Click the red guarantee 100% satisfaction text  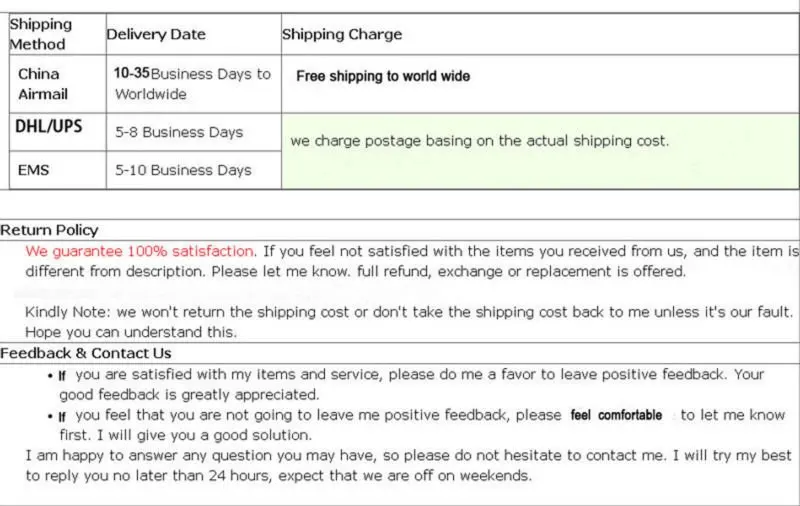tap(141, 251)
